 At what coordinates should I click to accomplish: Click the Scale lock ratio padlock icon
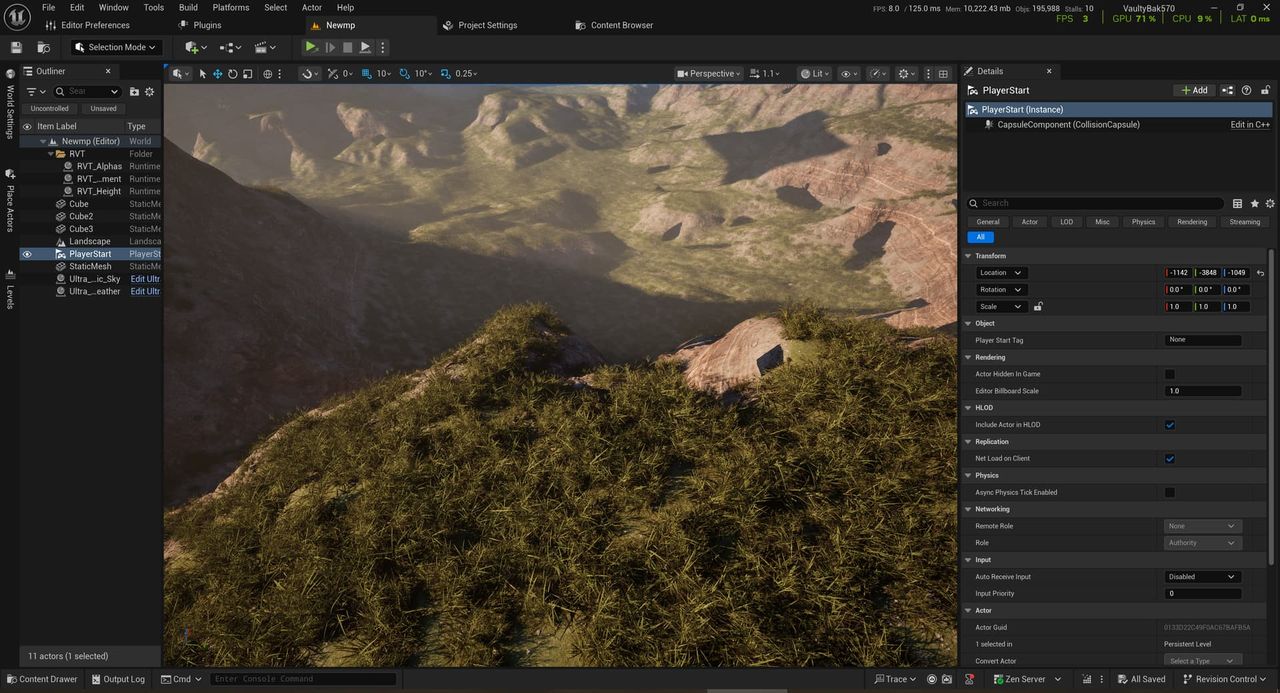(x=1038, y=307)
